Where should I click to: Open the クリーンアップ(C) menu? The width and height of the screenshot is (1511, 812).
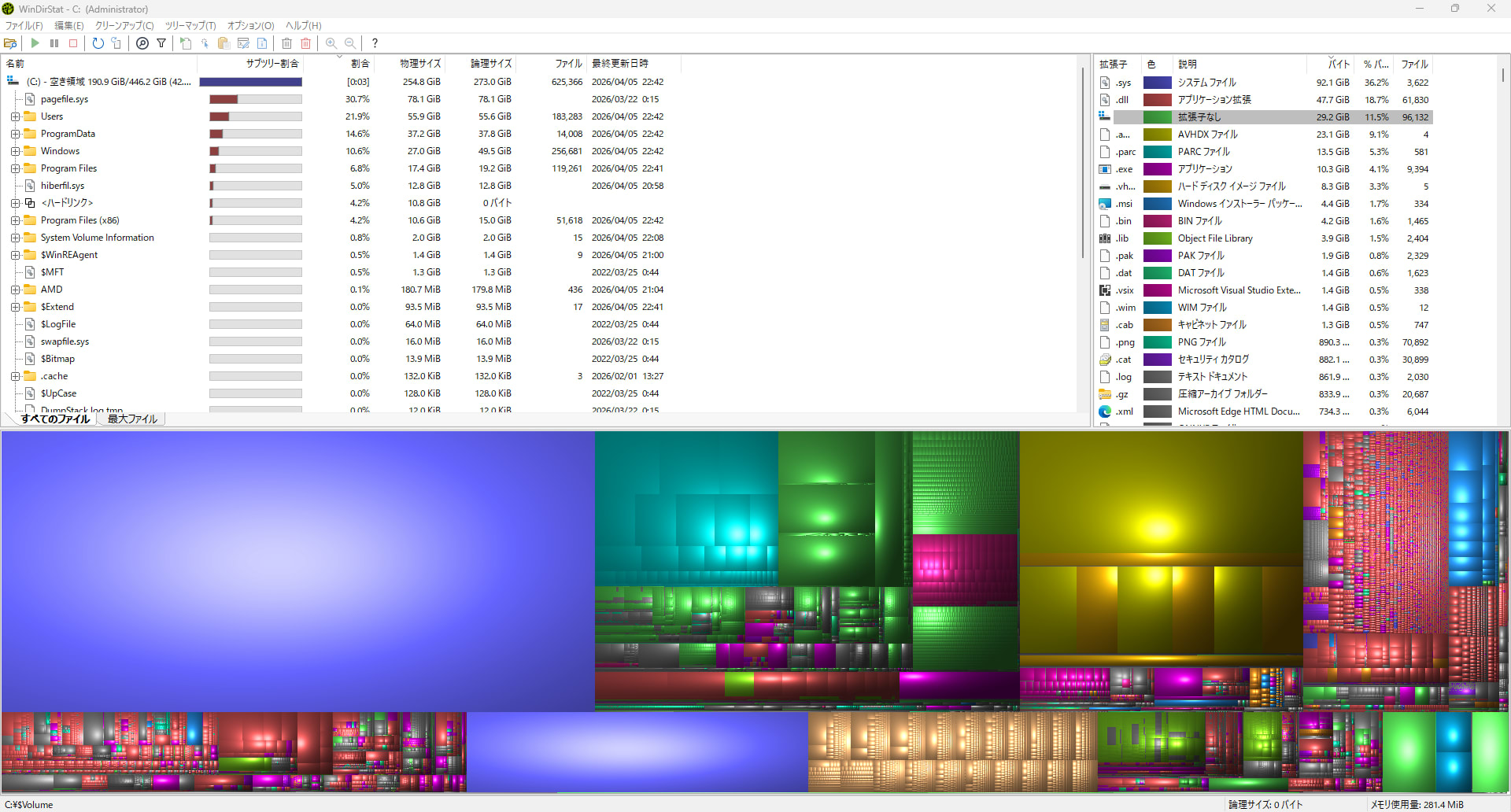click(x=124, y=26)
